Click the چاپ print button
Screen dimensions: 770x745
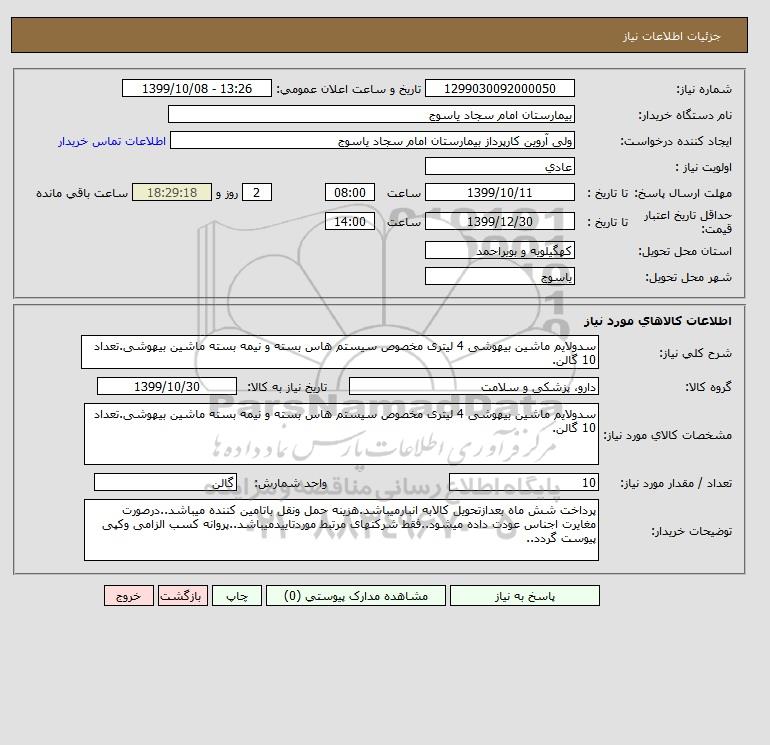tap(237, 596)
